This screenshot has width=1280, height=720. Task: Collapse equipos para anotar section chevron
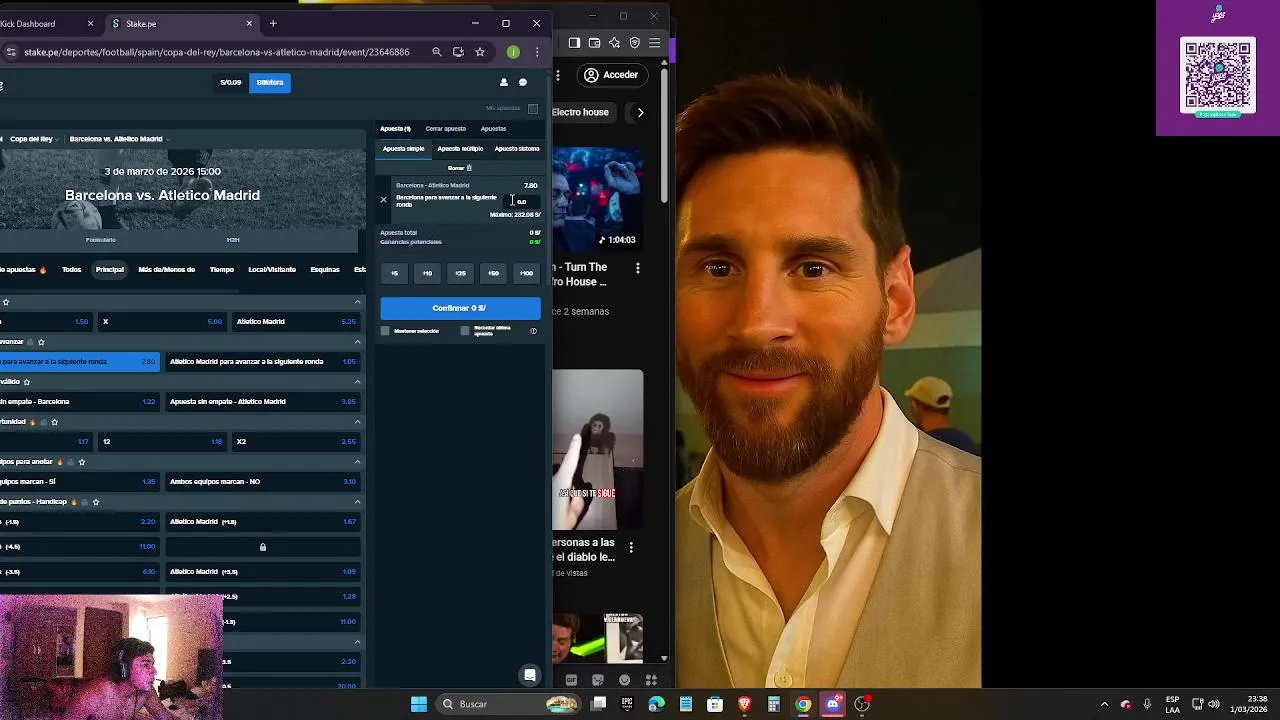tap(357, 462)
